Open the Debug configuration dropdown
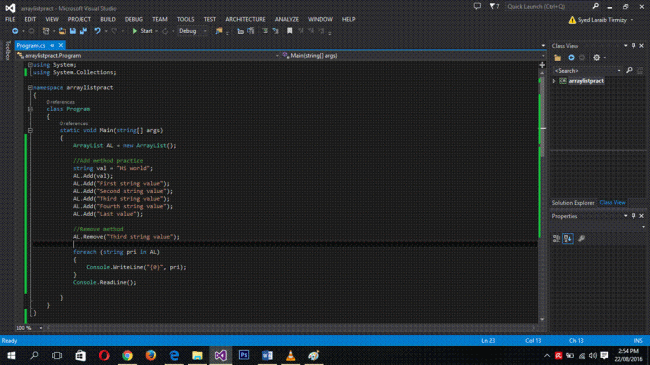This screenshot has width=650, height=365. pyautogui.click(x=192, y=31)
